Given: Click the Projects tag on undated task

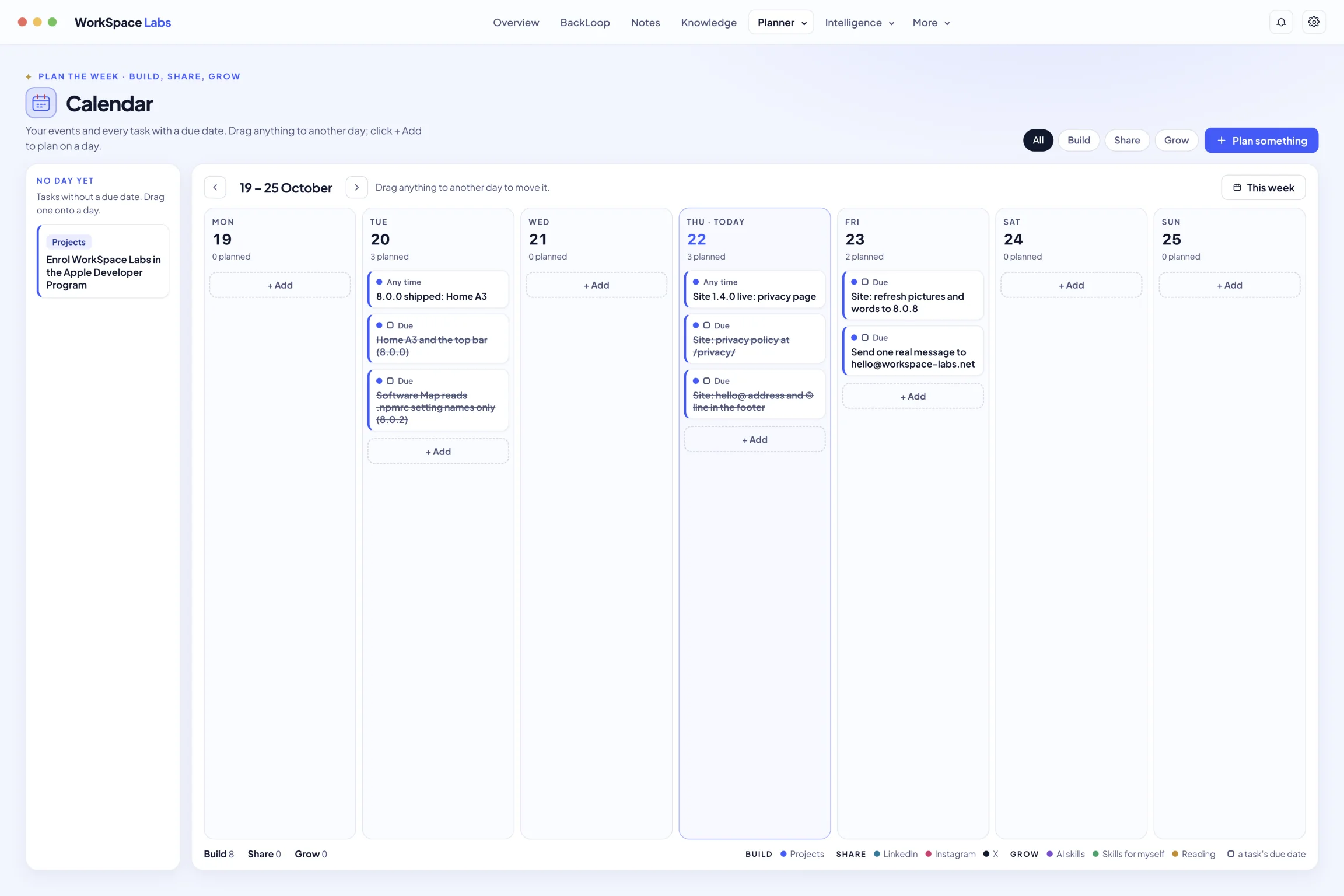Looking at the screenshot, I should tap(69, 242).
